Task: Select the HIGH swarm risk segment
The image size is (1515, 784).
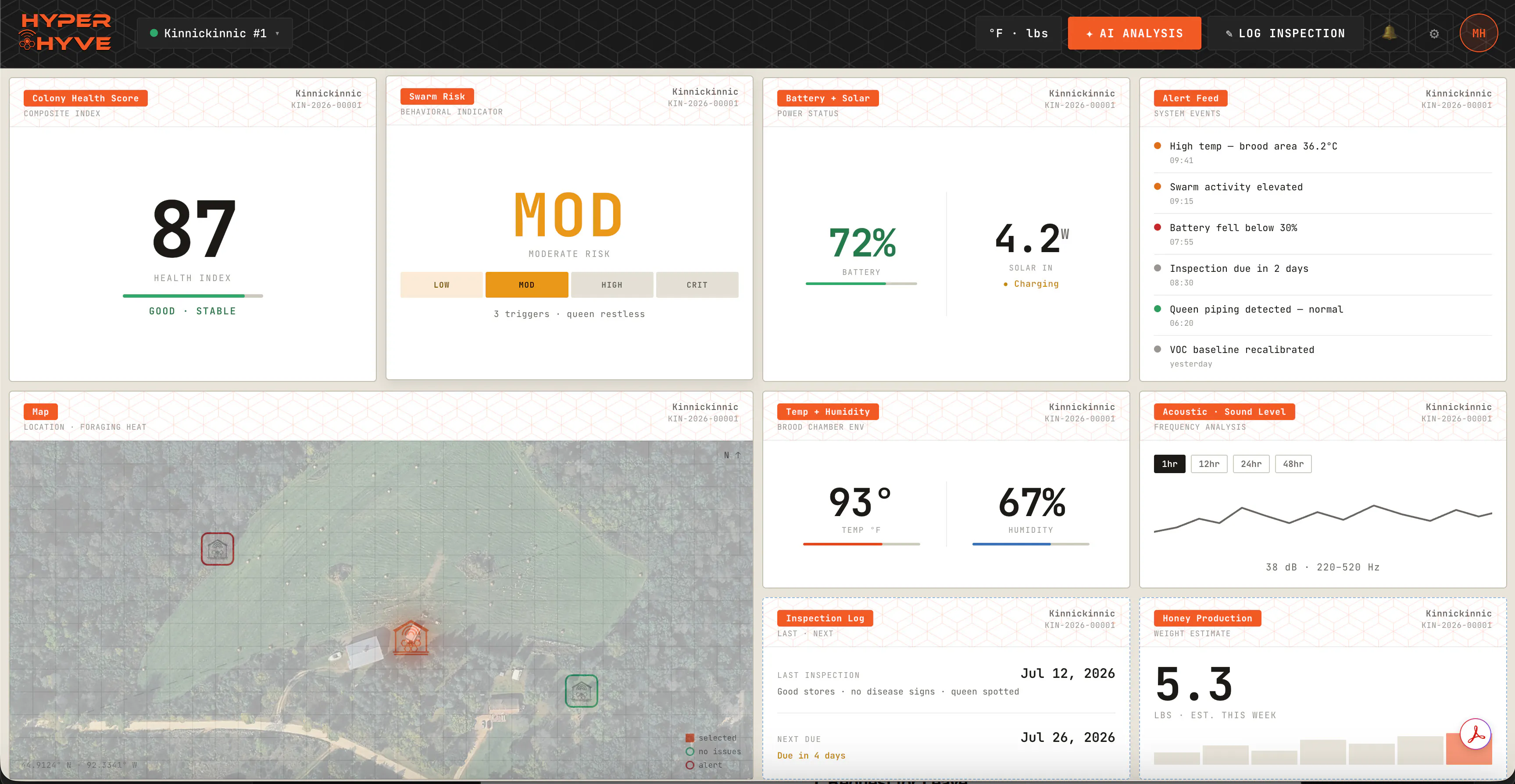Action: [611, 285]
